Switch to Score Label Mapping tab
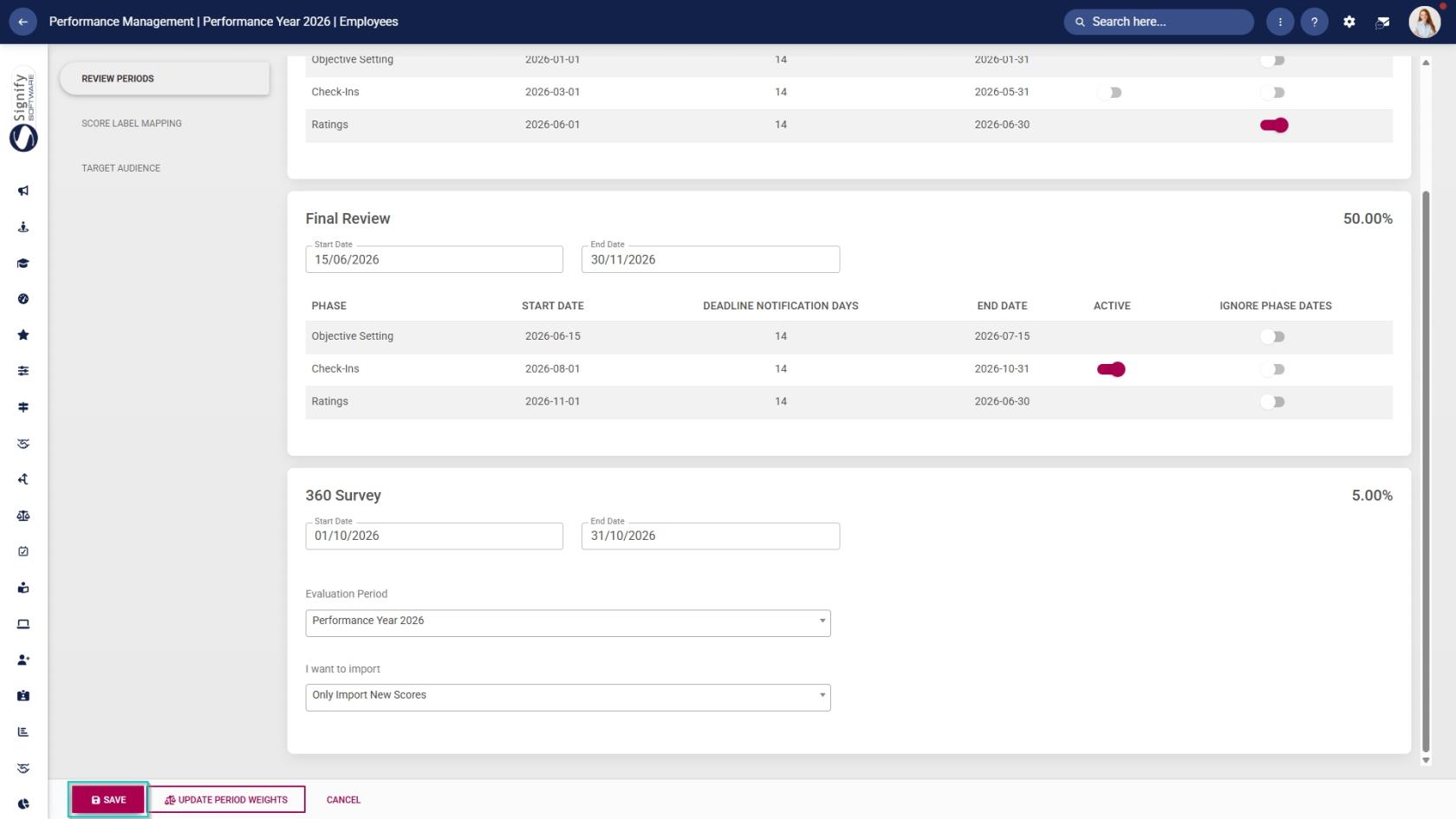This screenshot has width=1456, height=819. click(x=132, y=123)
